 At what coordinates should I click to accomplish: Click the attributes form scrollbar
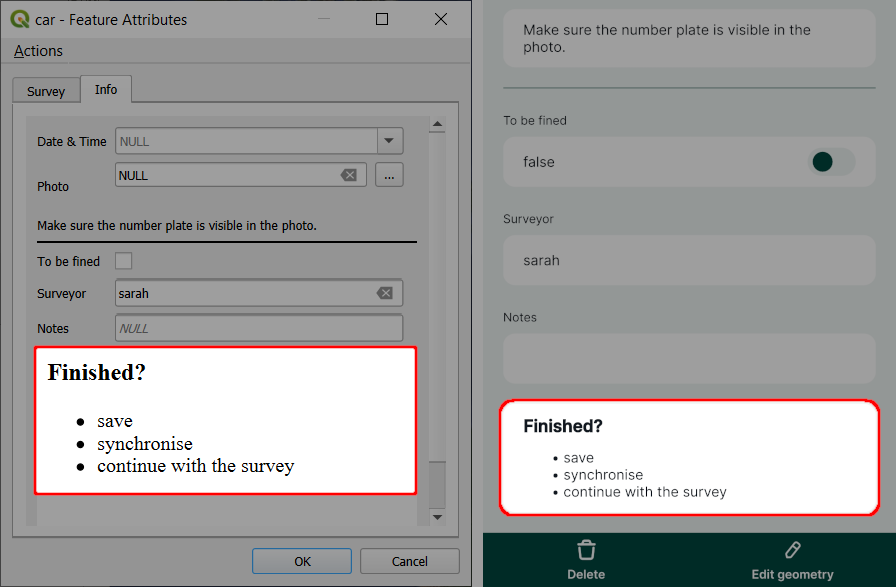[x=437, y=300]
